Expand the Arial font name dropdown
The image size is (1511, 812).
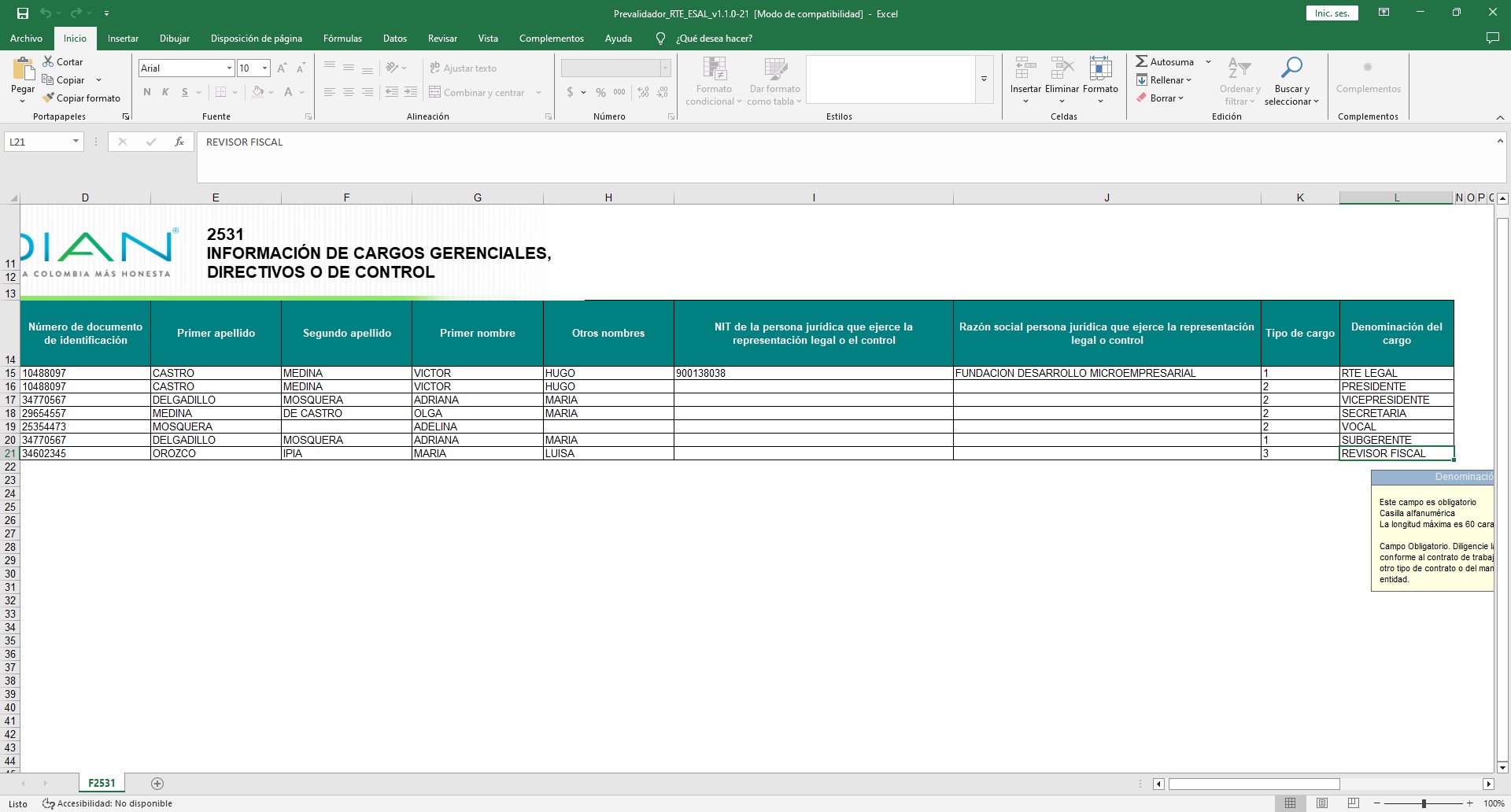tap(229, 68)
